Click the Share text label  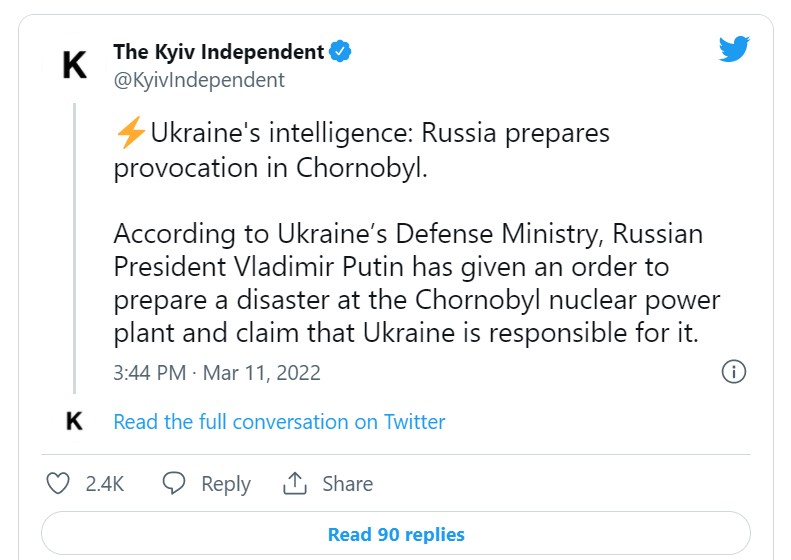tap(347, 484)
